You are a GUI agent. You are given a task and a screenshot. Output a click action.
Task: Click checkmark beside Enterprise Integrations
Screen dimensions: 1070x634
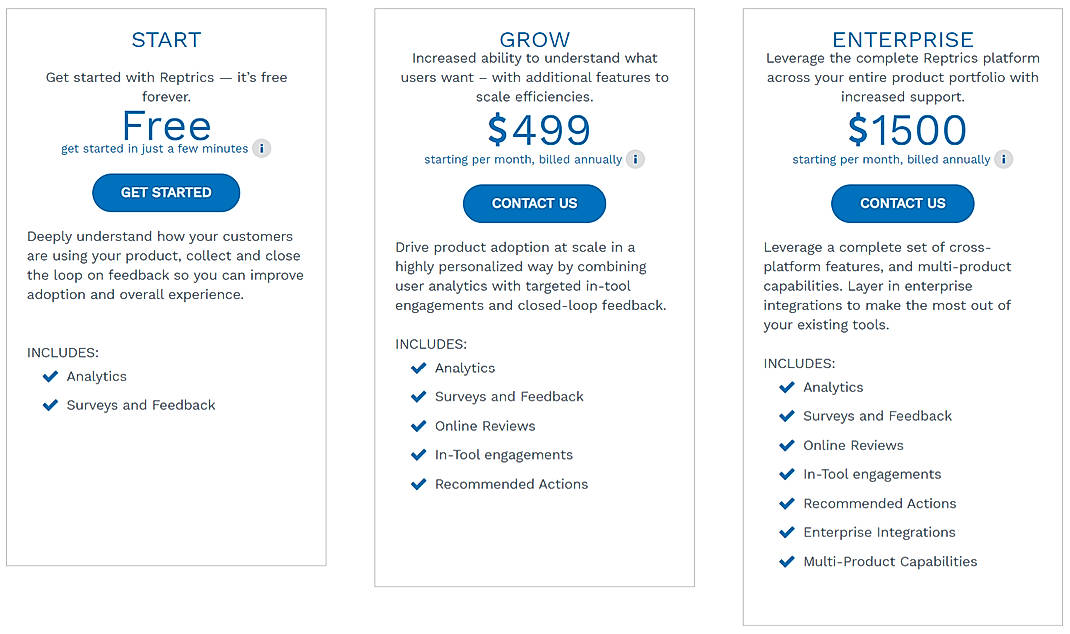pos(787,533)
